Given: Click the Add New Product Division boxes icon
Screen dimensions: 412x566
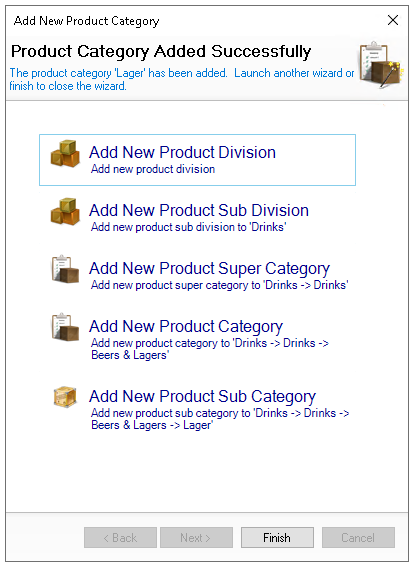Looking at the screenshot, I should 65,154.
